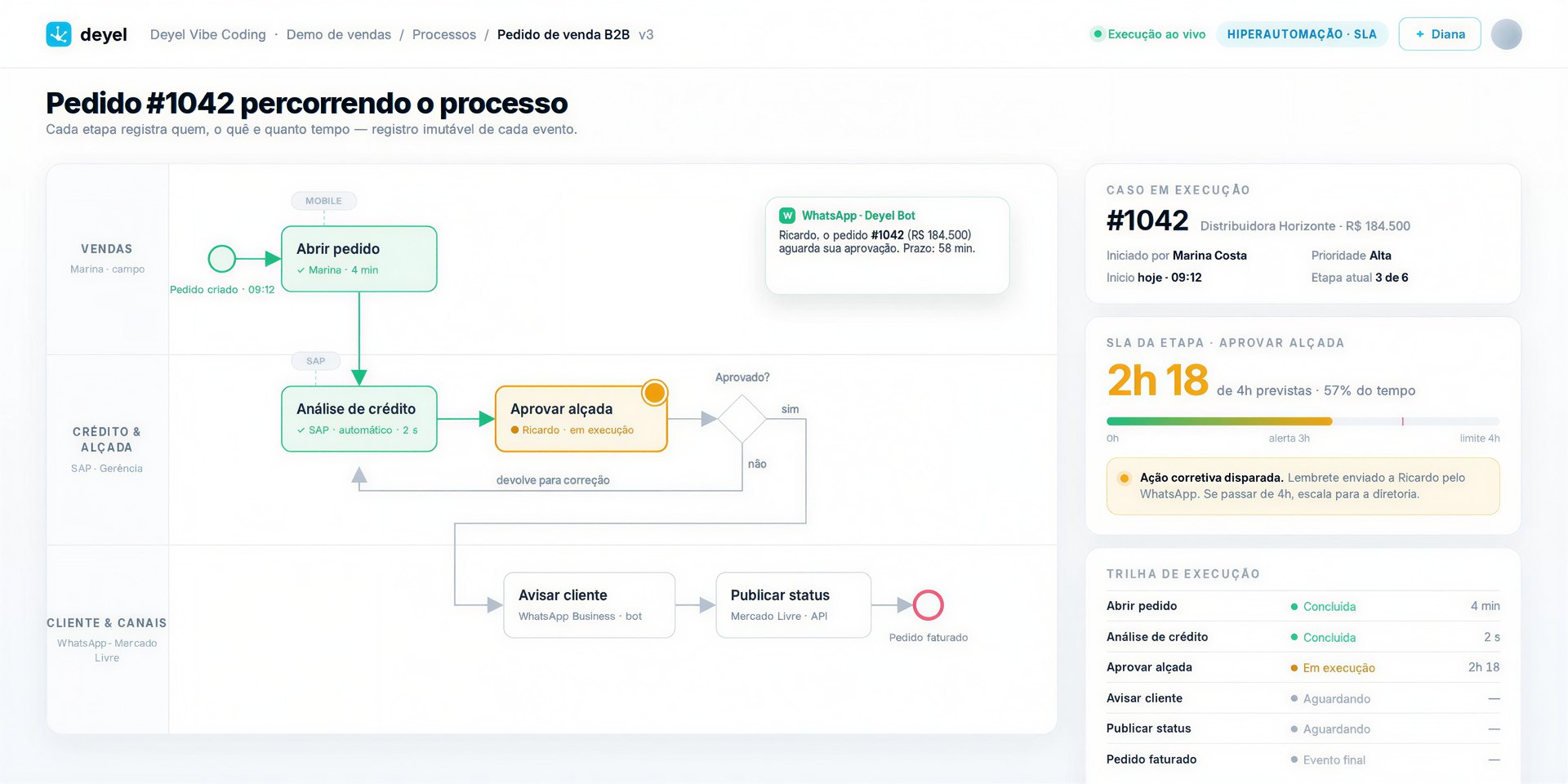Screen dimensions: 1568x784
Task: Click the + Diana button
Action: [x=1440, y=34]
